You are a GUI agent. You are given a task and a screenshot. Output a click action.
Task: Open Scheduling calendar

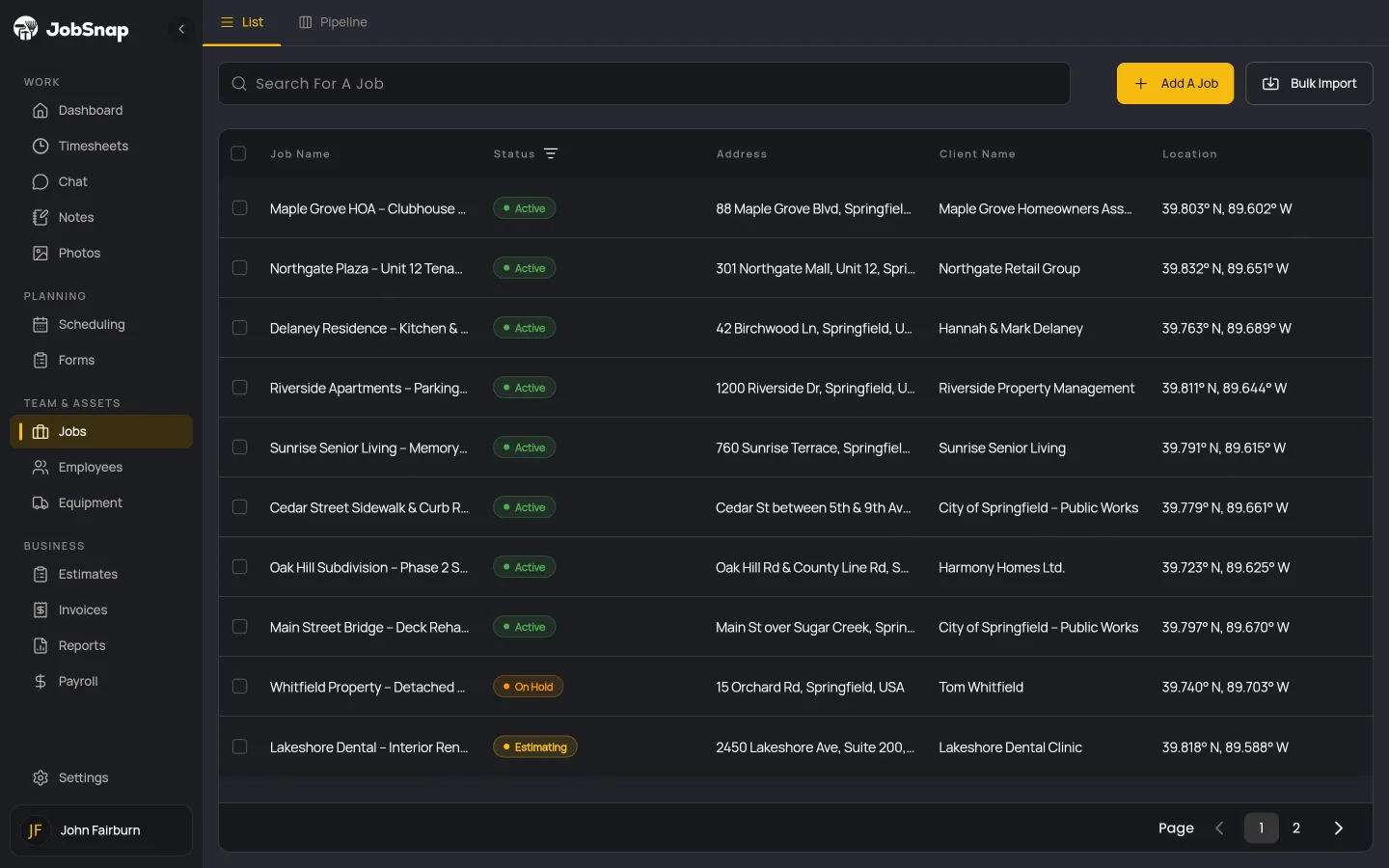(101, 324)
